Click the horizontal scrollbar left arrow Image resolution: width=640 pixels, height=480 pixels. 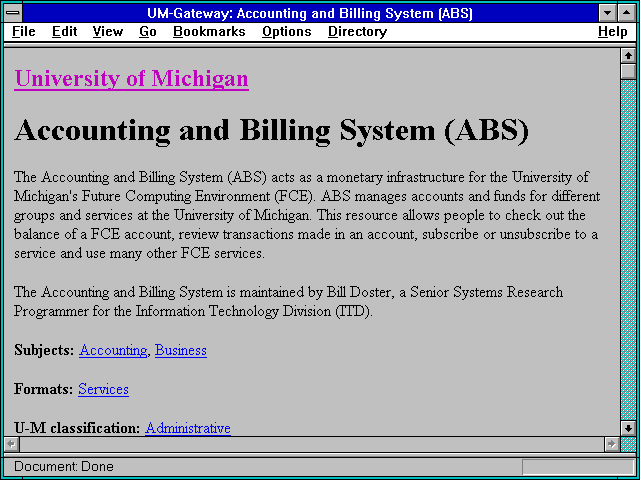[12, 444]
